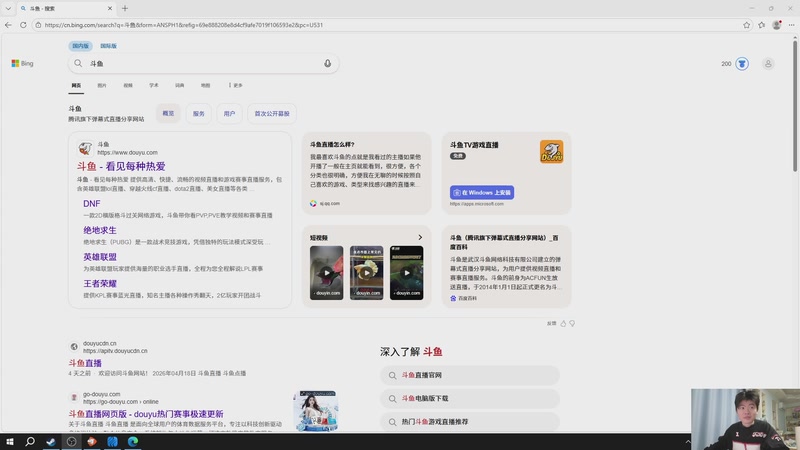
Task: Click the browser address bar URL
Action: click(184, 24)
